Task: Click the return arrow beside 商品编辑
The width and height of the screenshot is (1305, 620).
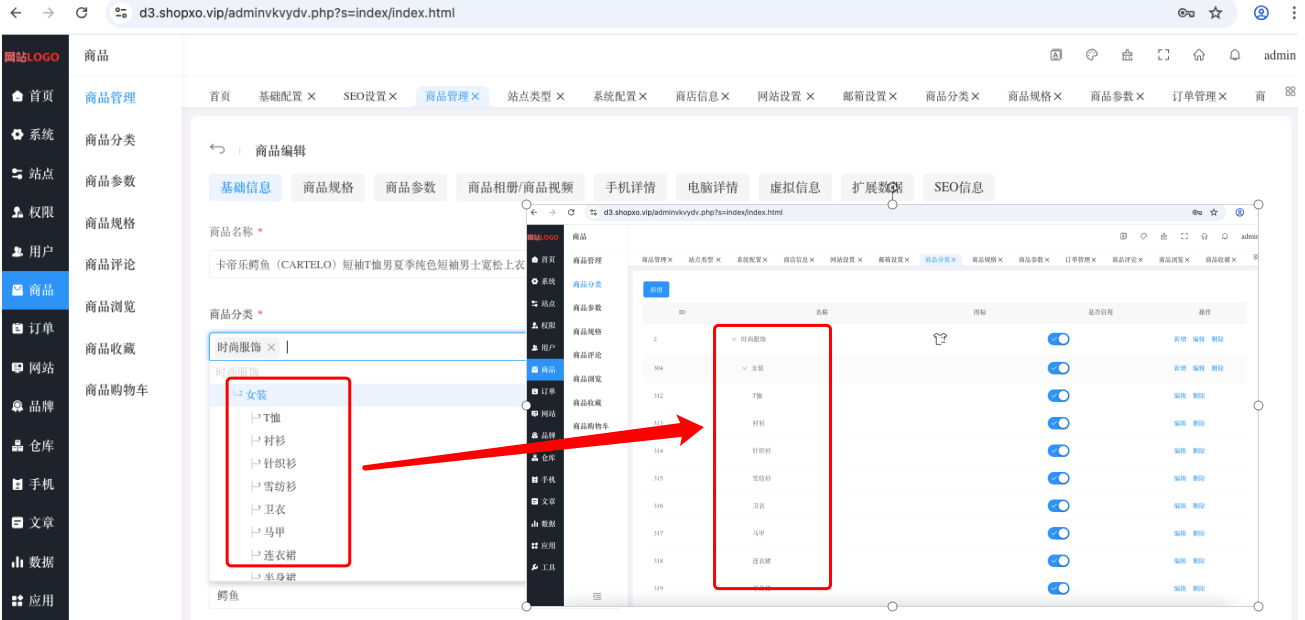Action: (x=217, y=149)
